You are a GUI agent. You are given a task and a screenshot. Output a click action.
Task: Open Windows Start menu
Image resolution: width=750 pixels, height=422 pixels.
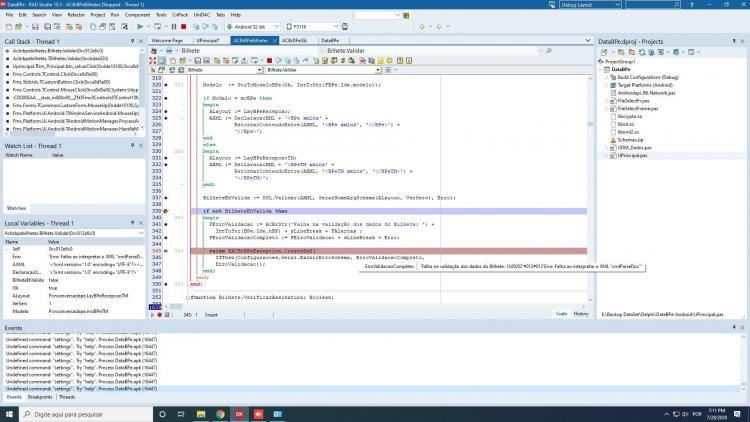[9, 414]
